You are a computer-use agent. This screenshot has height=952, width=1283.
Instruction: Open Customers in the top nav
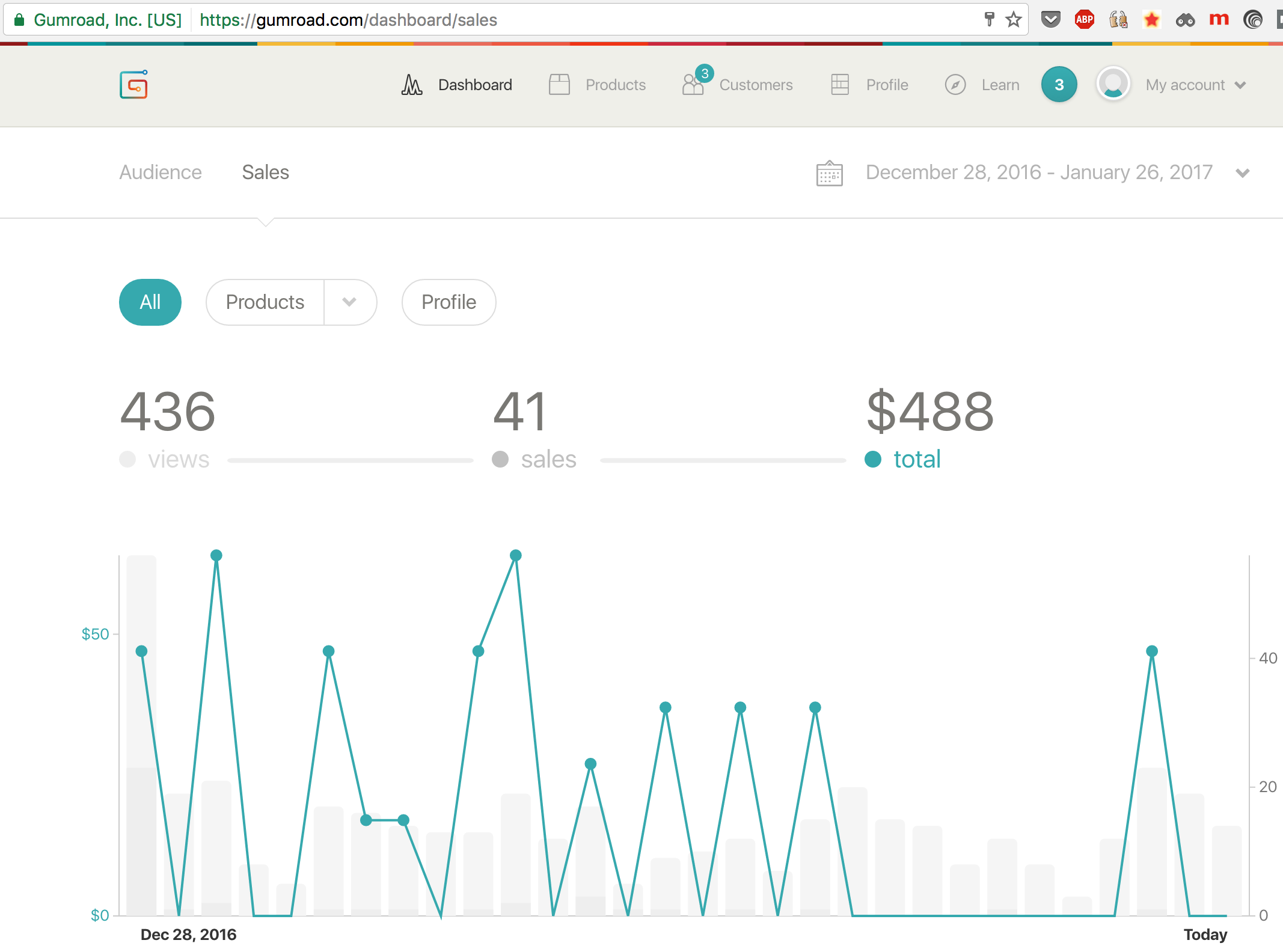756,85
